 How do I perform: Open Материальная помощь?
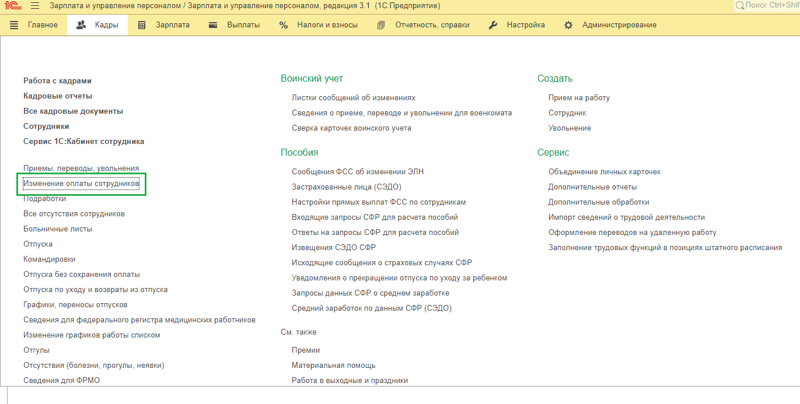[x=333, y=365]
